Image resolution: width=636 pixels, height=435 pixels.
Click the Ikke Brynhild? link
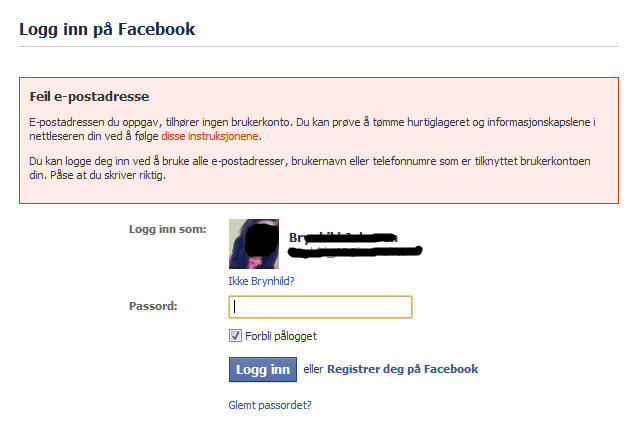click(x=261, y=281)
